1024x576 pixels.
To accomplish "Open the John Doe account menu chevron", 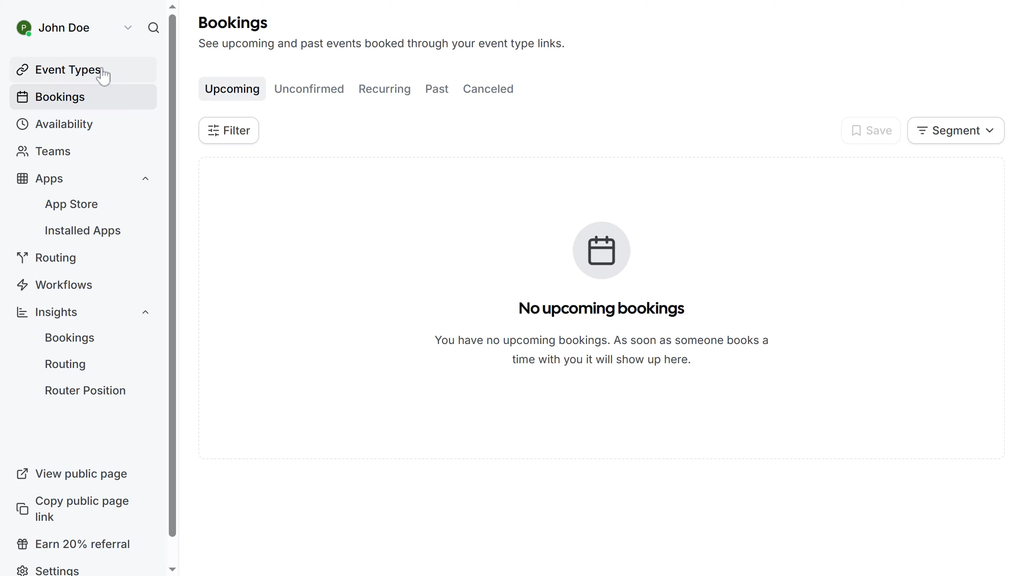I will (128, 28).
